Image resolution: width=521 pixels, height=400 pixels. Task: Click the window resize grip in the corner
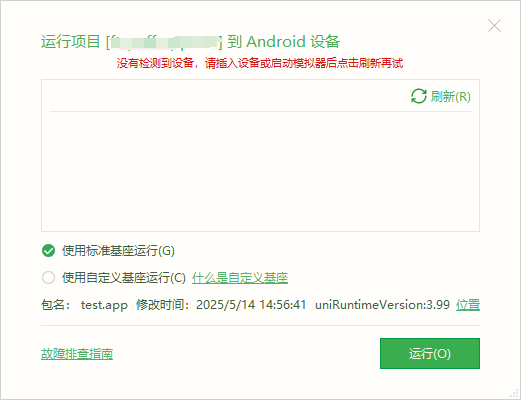515,394
